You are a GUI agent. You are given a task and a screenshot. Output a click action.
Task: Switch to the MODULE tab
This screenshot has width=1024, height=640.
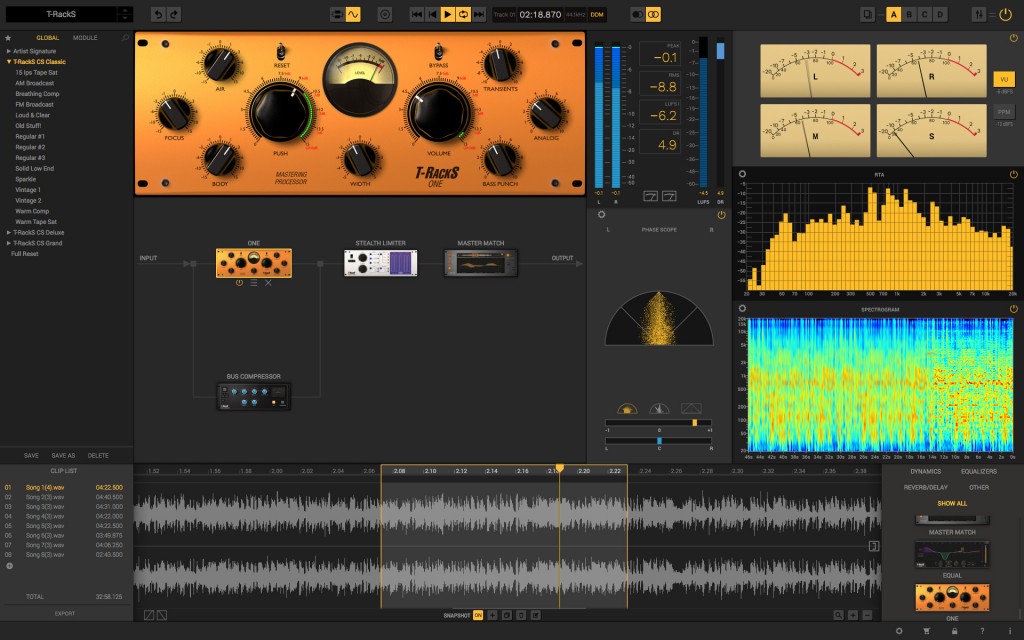coord(85,37)
